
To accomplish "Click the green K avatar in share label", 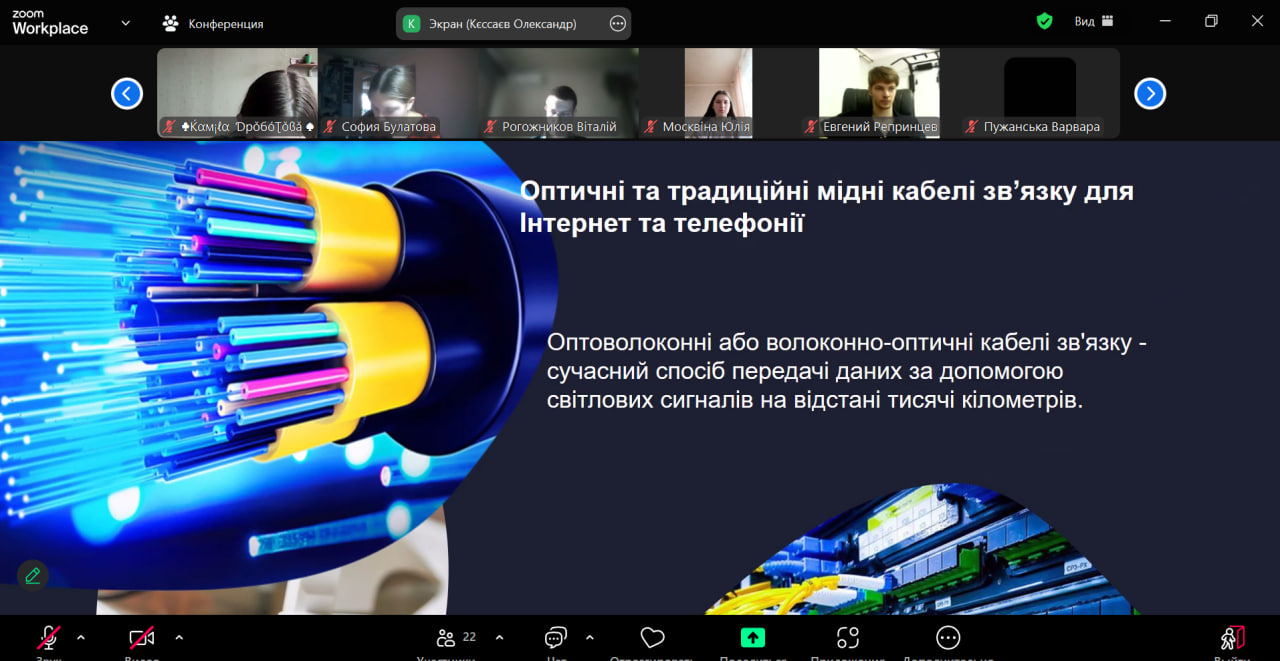I will click(411, 24).
